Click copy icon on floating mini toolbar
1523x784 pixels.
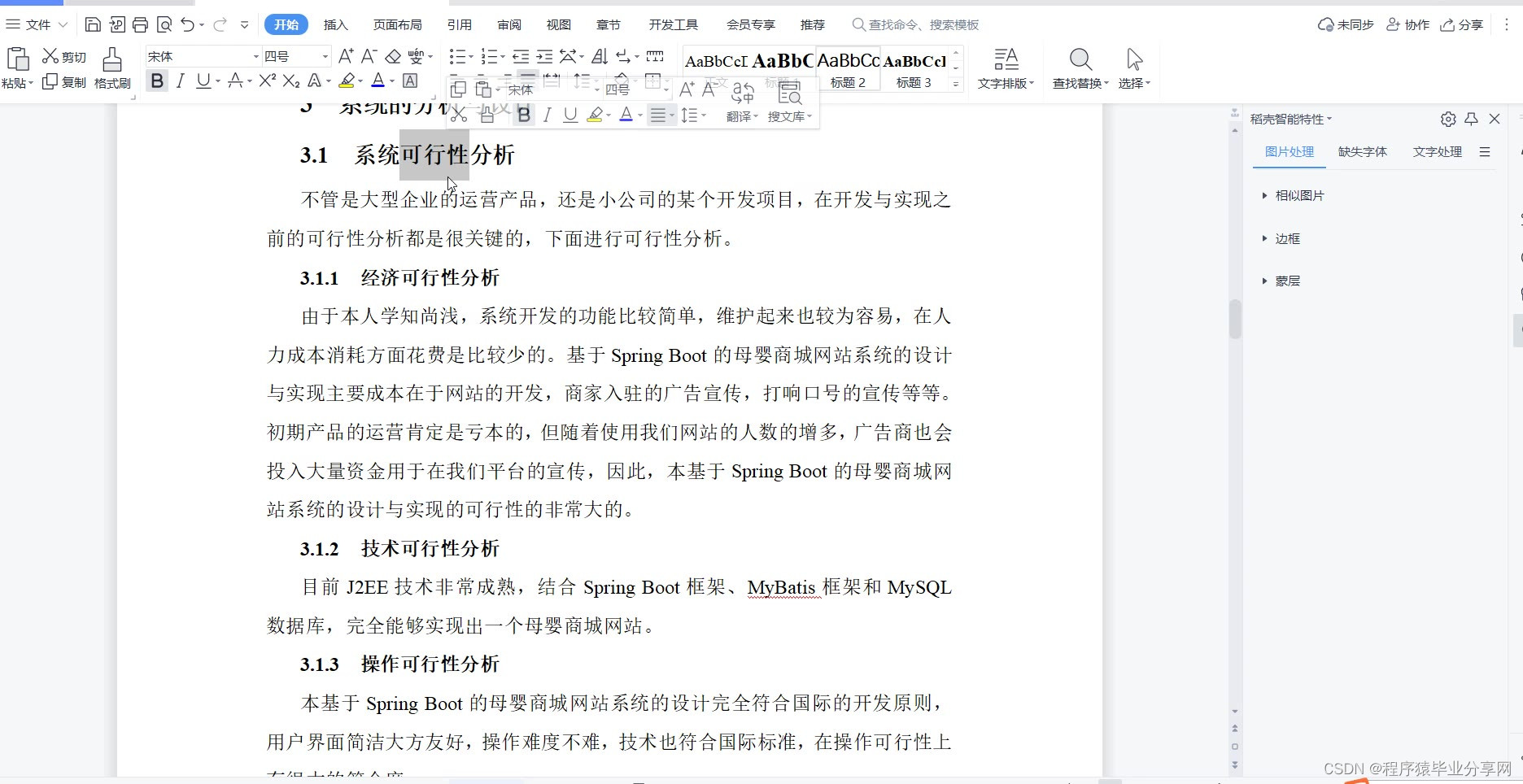459,89
